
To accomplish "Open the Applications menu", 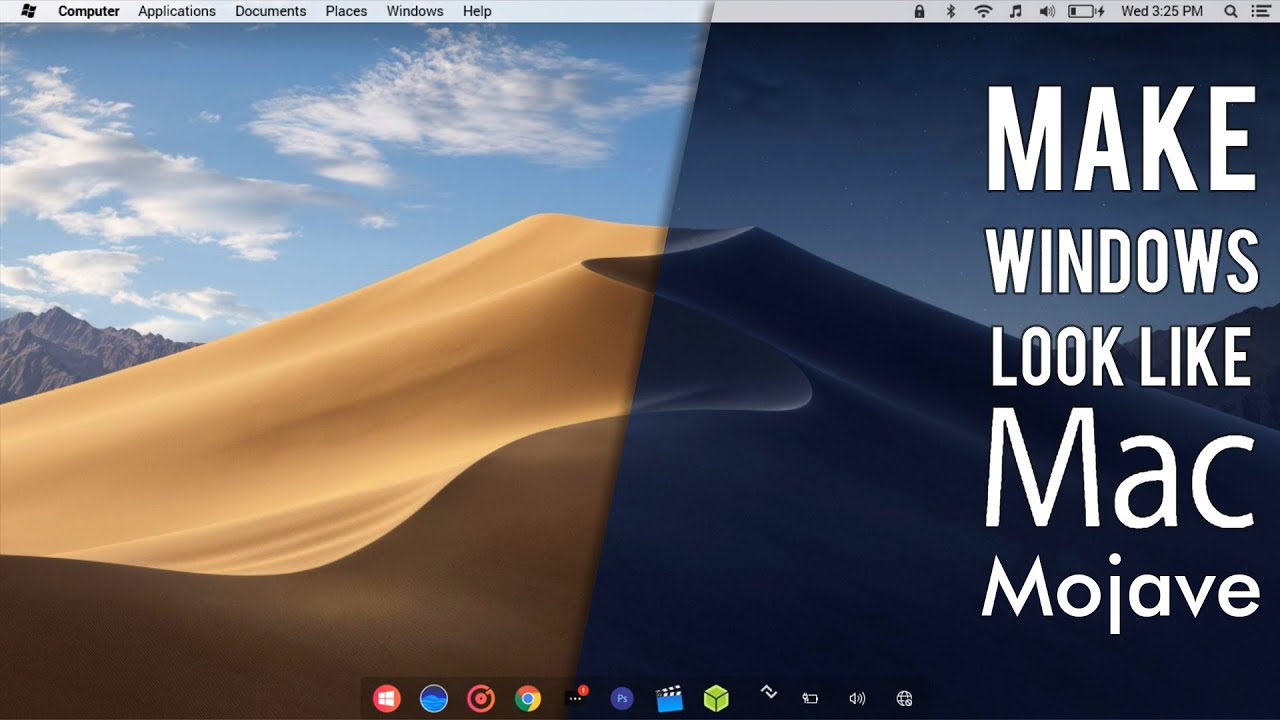I will point(177,11).
